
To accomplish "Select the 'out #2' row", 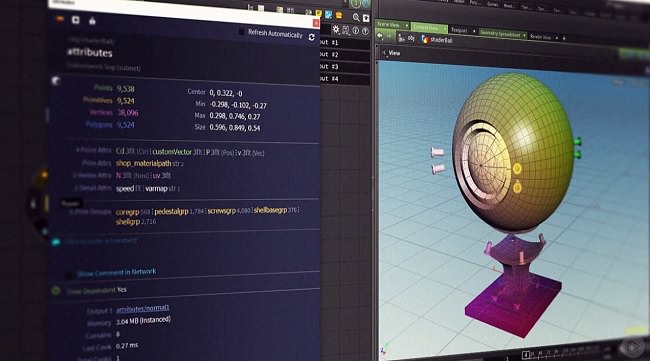I will point(345,55).
